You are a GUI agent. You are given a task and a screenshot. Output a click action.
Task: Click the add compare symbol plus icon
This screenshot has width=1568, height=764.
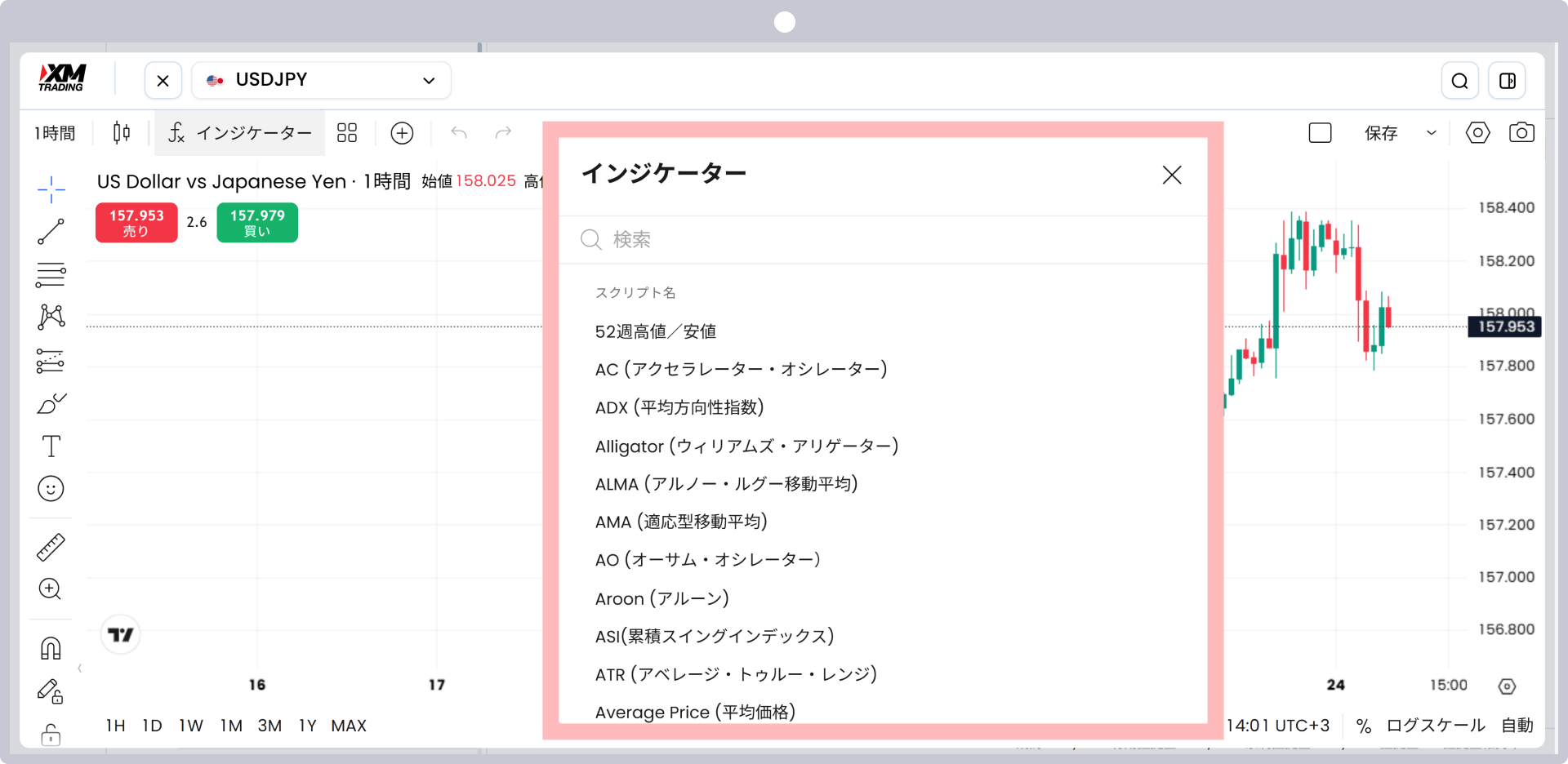pyautogui.click(x=402, y=133)
